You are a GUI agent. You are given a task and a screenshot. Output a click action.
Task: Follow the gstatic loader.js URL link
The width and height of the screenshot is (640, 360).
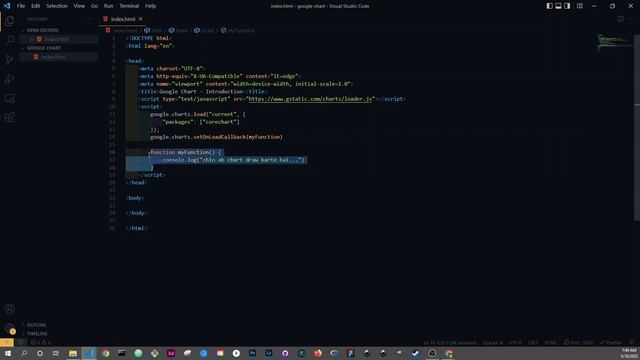(310, 99)
